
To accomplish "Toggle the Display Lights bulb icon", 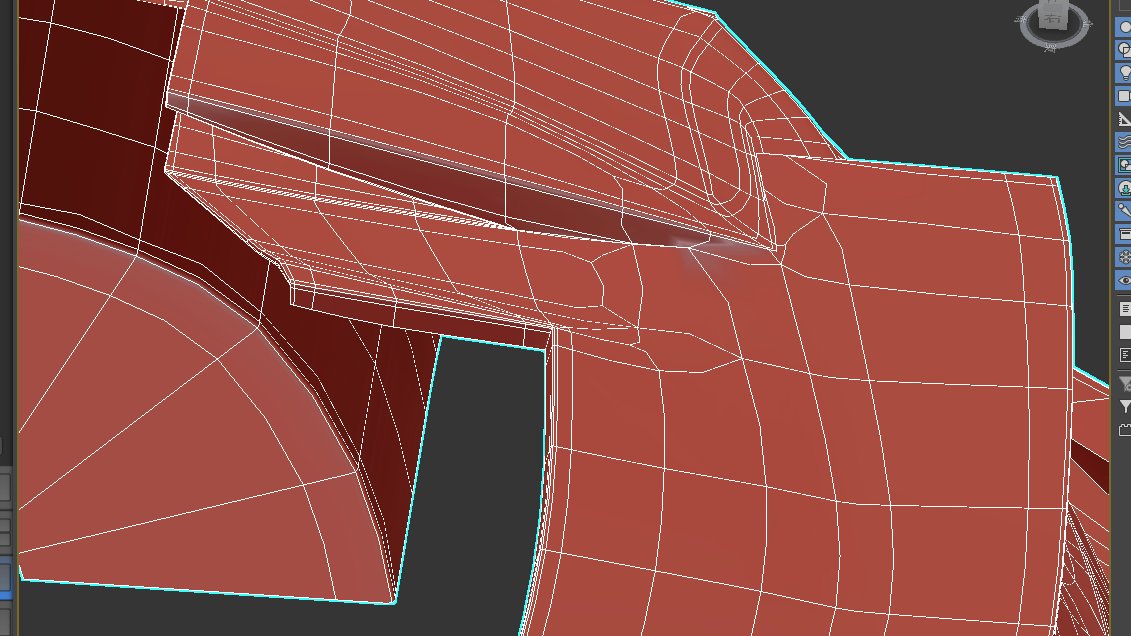I will tap(1124, 73).
